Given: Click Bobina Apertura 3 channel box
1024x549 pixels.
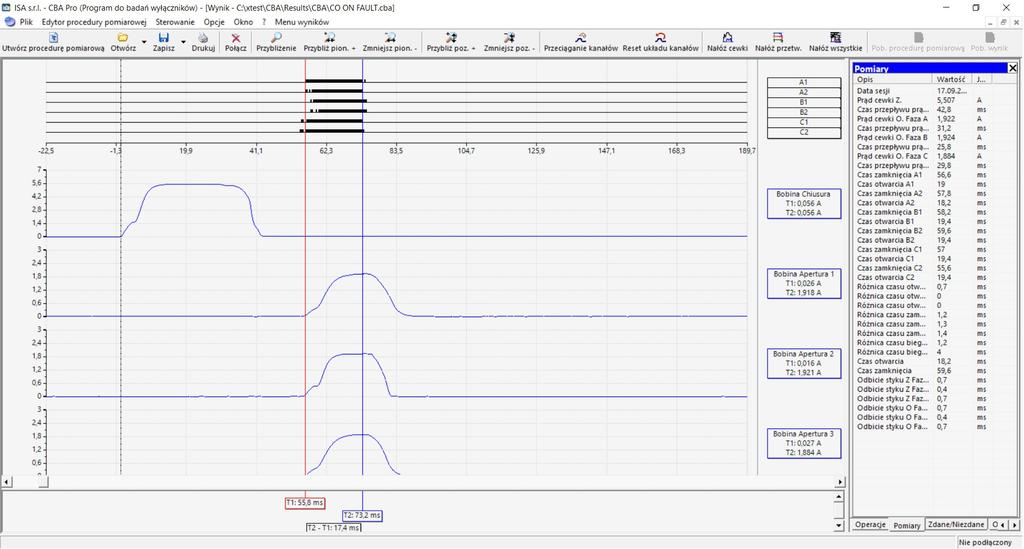Looking at the screenshot, I should [803, 443].
